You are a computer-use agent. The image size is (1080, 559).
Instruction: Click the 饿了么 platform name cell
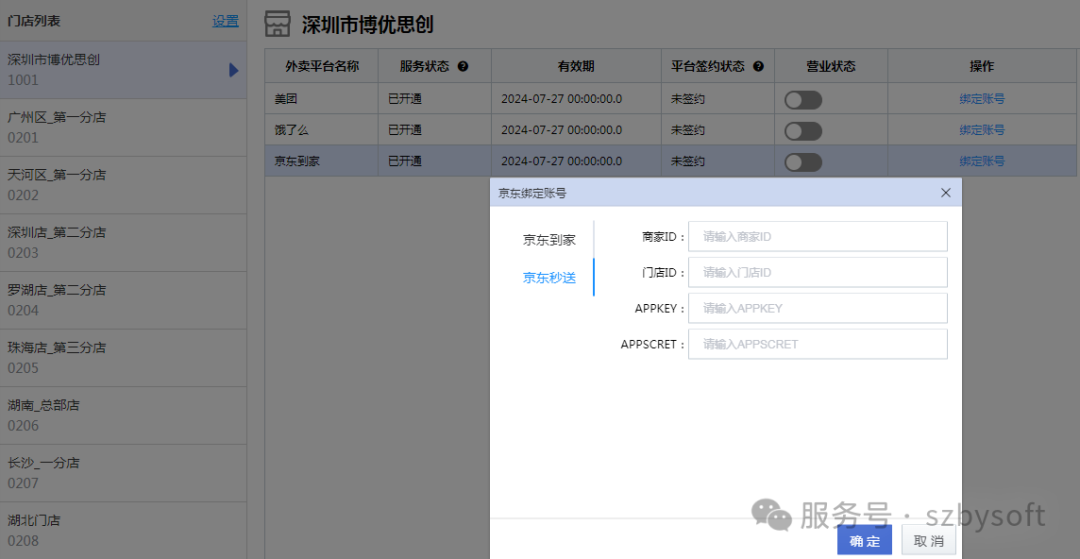(x=322, y=129)
